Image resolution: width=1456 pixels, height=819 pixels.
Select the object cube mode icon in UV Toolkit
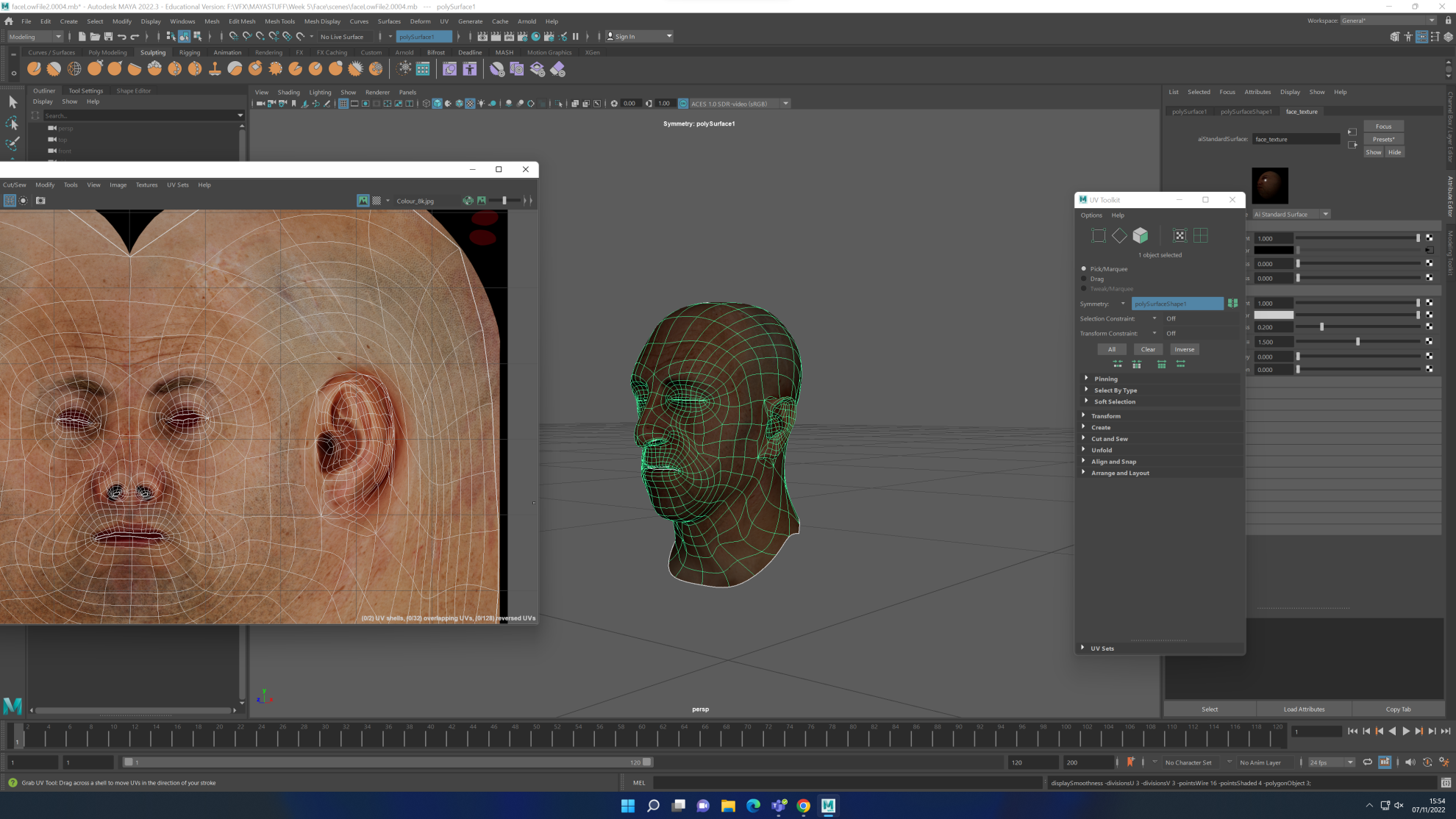tap(1141, 235)
